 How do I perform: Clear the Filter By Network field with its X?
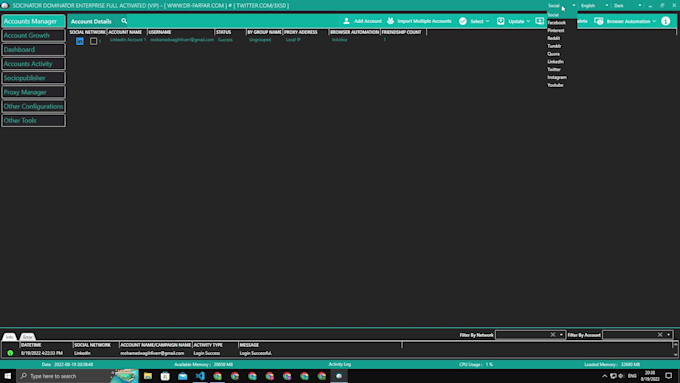553,334
